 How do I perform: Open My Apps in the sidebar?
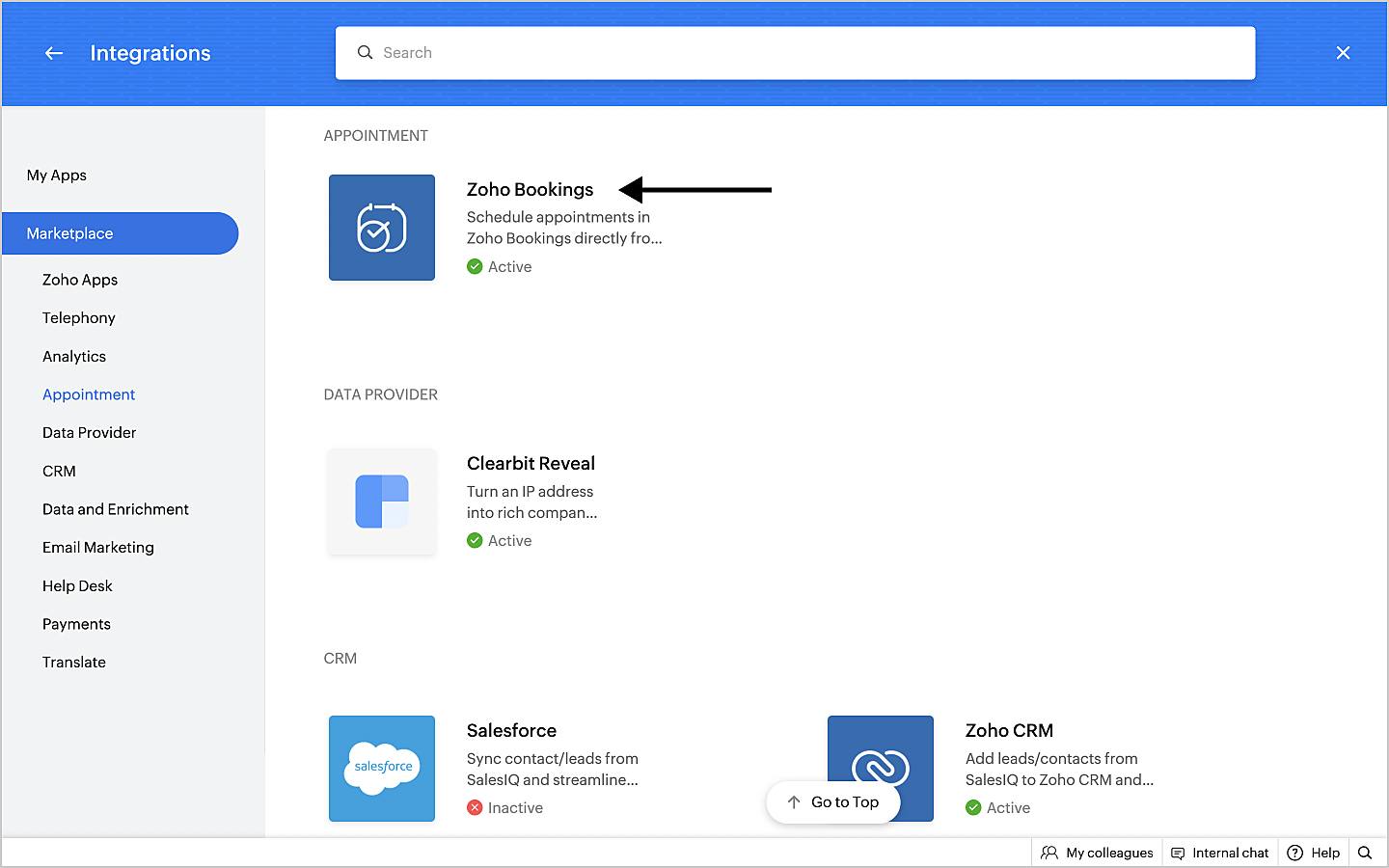coord(57,176)
